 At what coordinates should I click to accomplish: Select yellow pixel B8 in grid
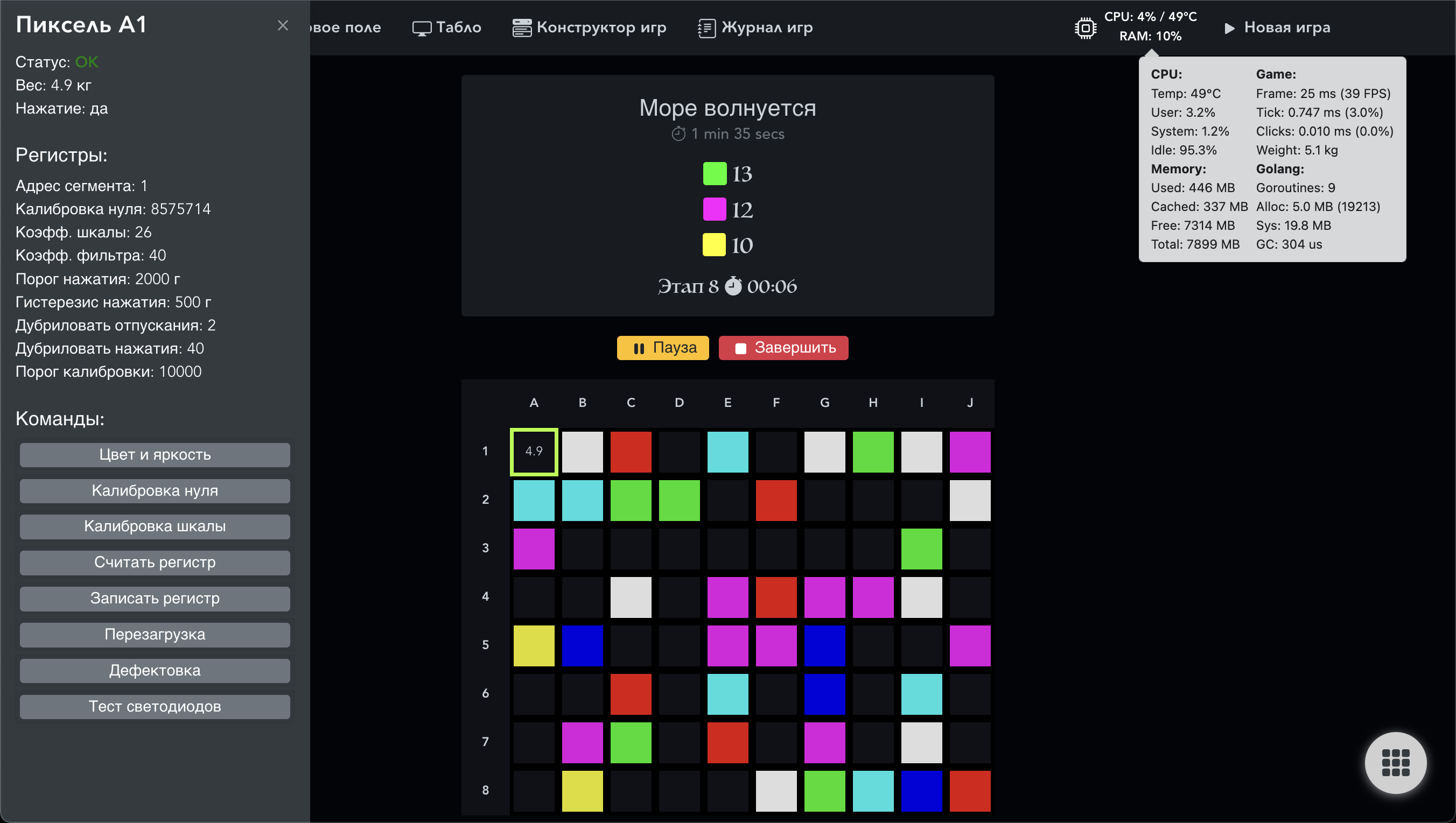(583, 791)
